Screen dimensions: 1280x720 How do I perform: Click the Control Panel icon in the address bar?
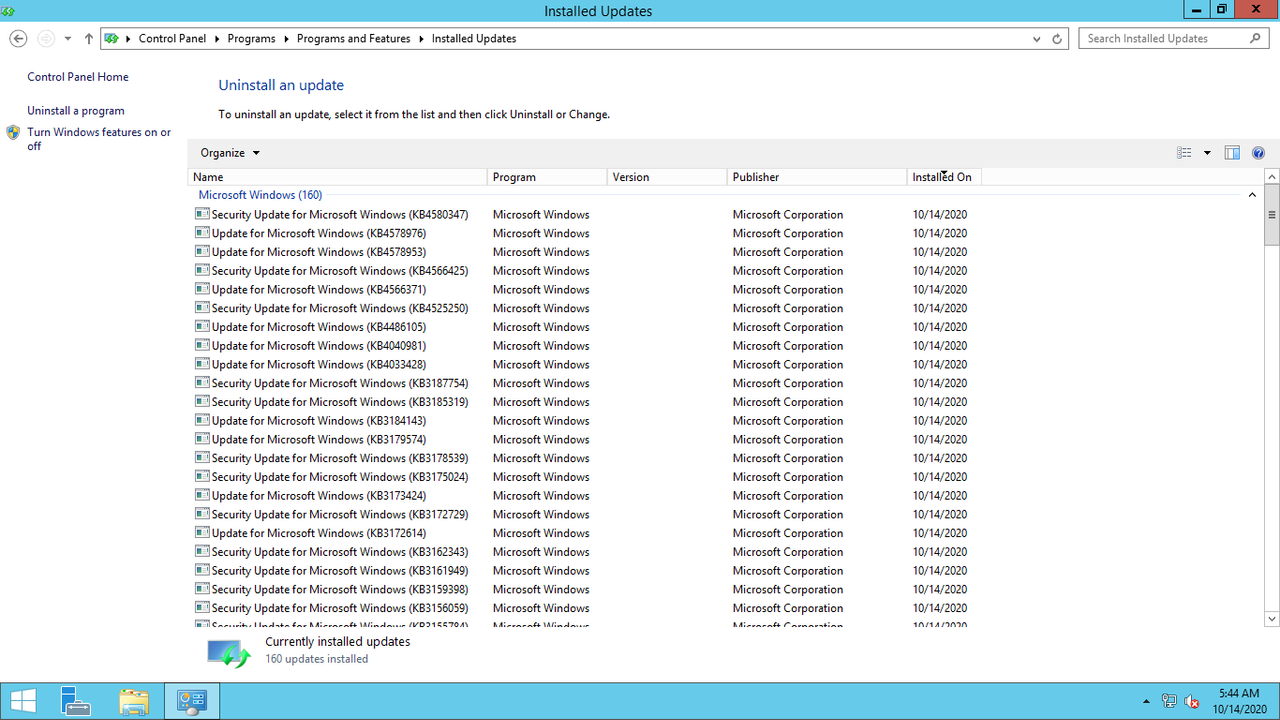(112, 38)
